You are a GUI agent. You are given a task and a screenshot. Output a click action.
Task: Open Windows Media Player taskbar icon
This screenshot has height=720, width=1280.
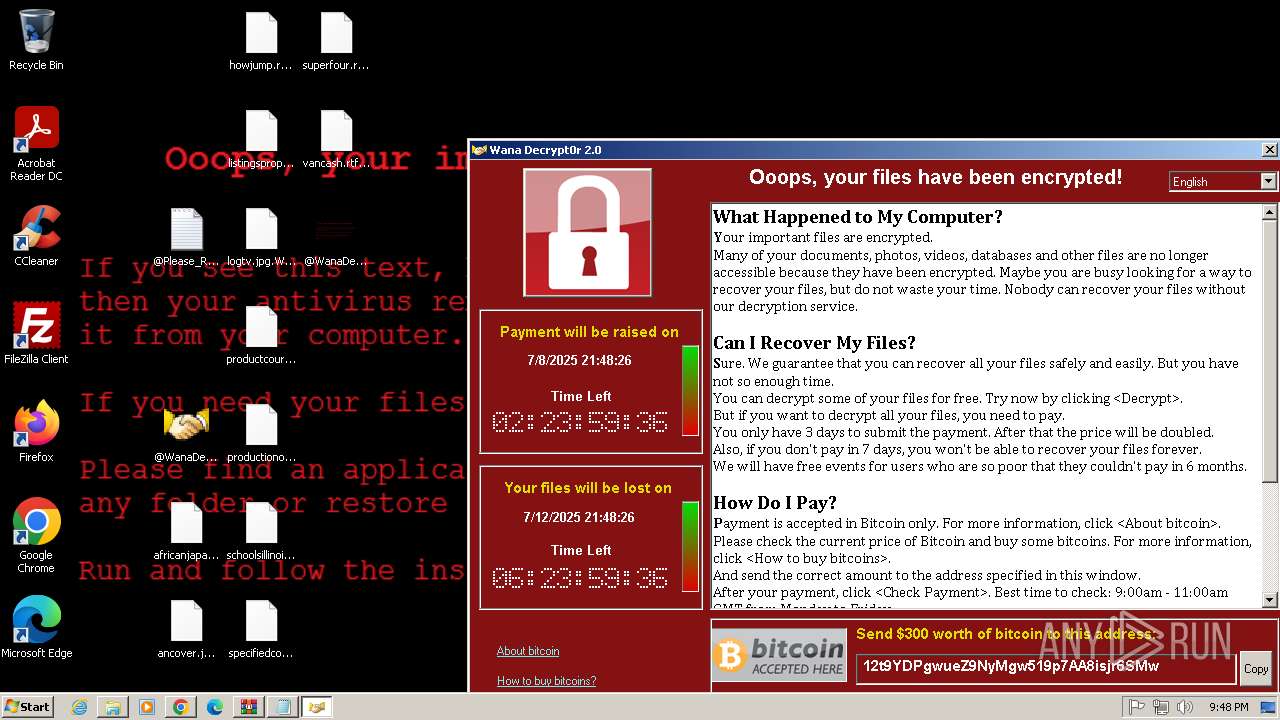click(x=147, y=707)
